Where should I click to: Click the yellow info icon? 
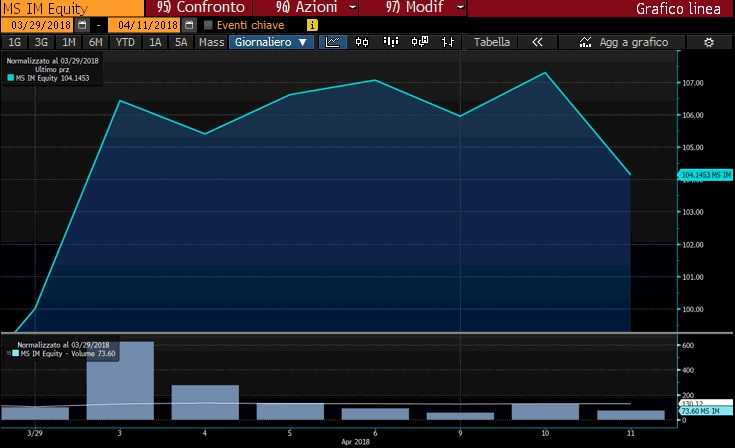[x=312, y=25]
